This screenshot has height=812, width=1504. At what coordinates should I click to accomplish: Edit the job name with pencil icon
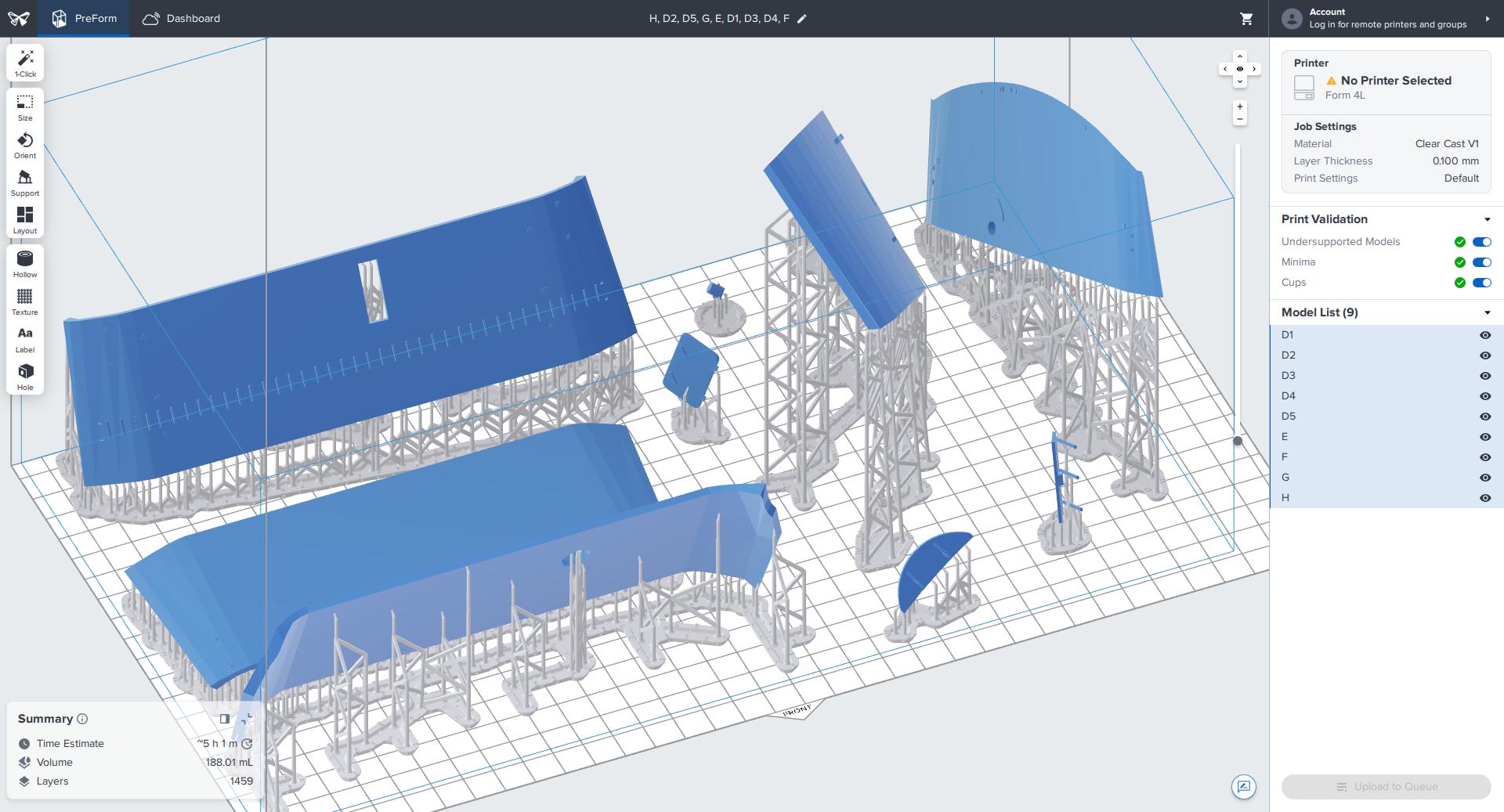pos(801,19)
